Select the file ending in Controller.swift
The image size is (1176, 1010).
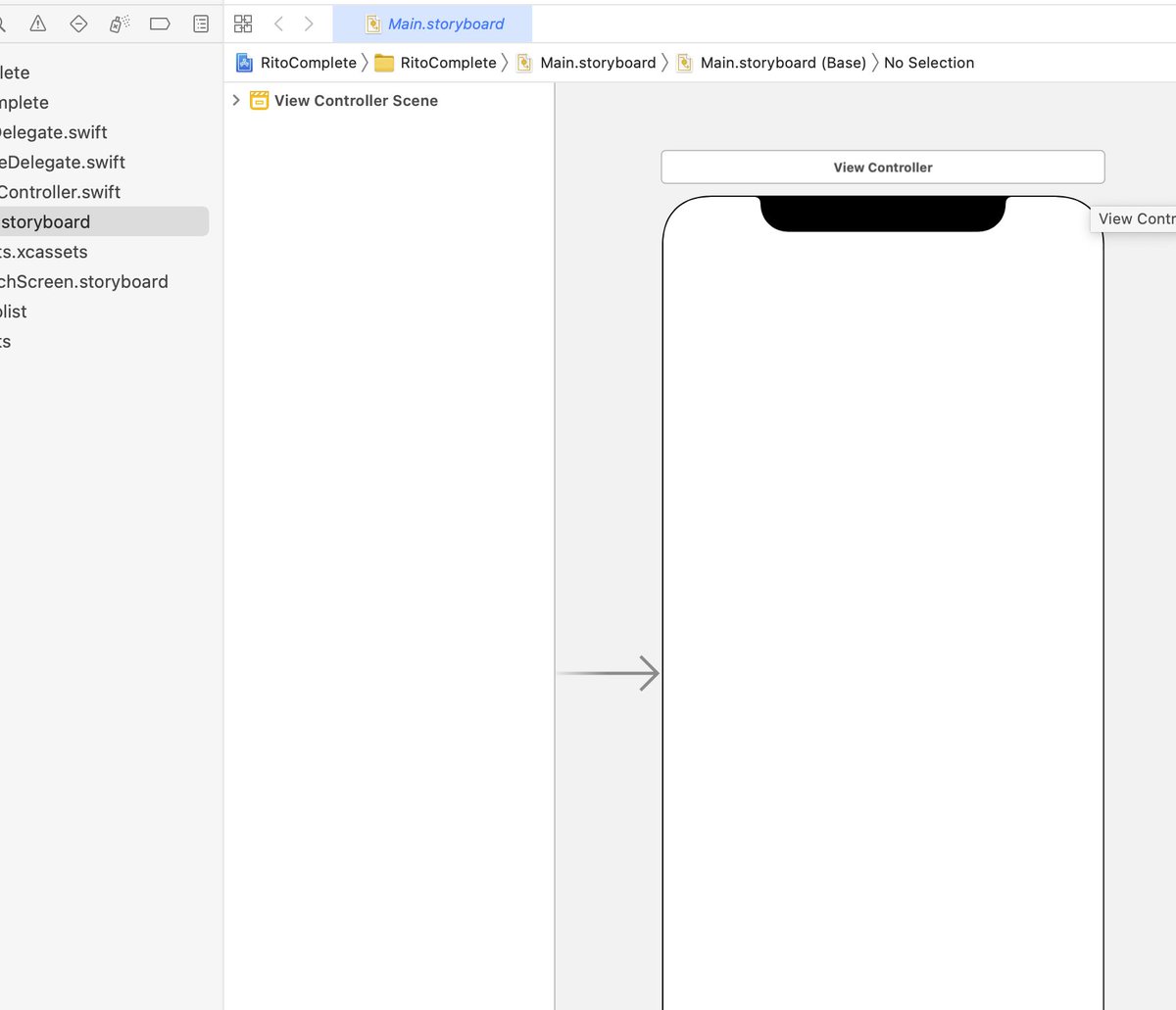[60, 192]
